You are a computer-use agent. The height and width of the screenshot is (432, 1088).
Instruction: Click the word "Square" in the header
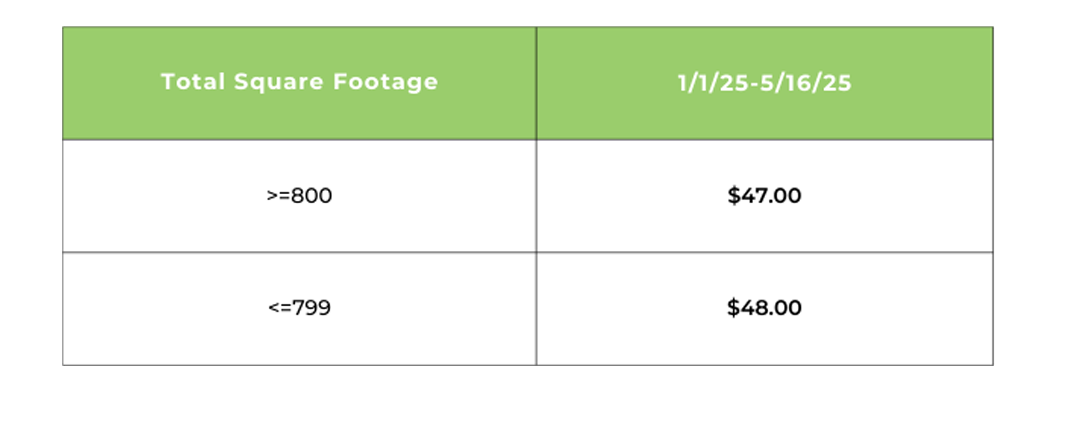pos(270,82)
